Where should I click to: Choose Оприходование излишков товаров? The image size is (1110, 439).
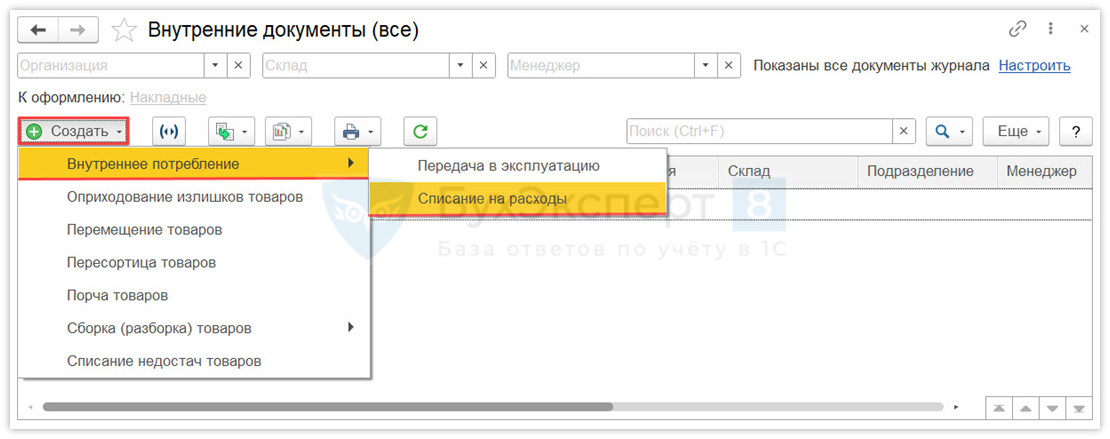[194, 197]
